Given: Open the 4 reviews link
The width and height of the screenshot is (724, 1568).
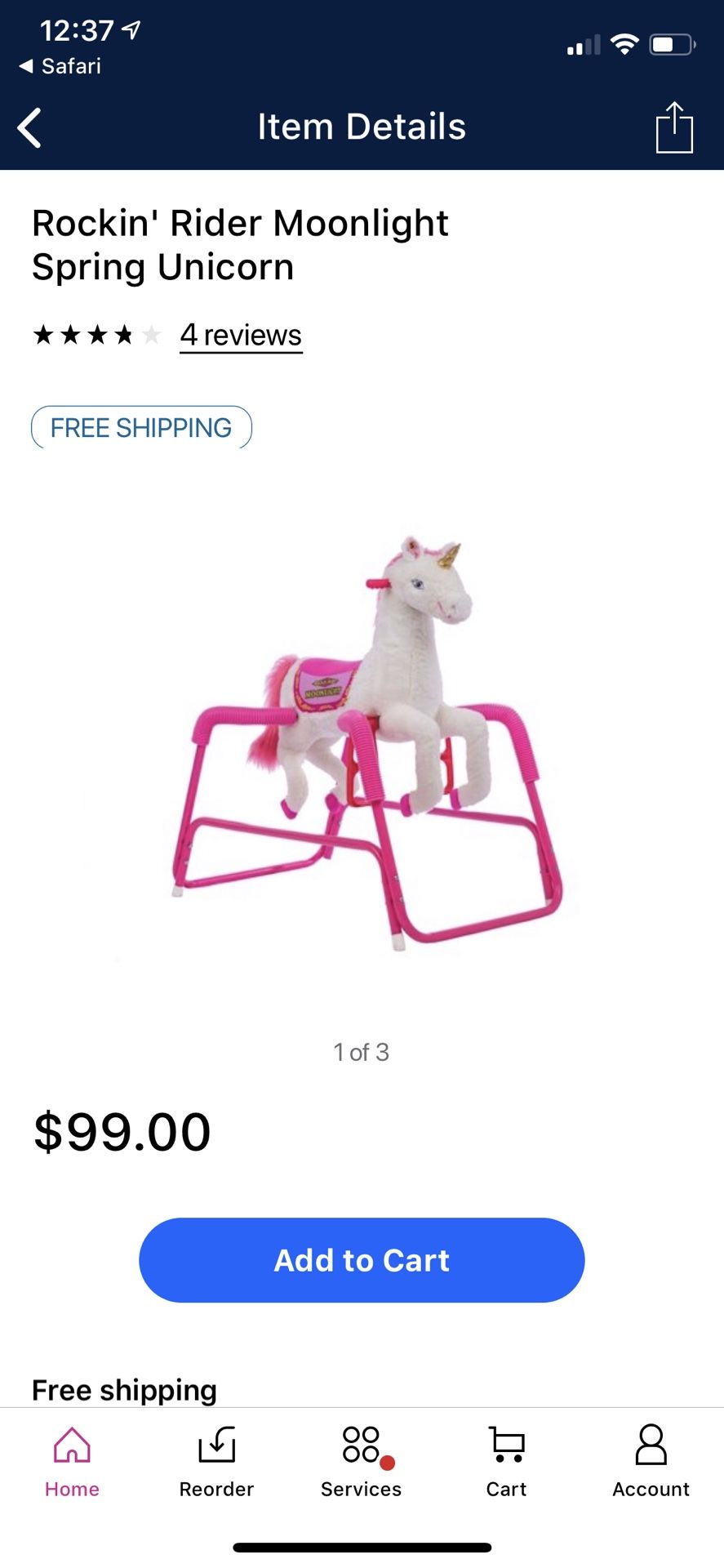Looking at the screenshot, I should [242, 336].
